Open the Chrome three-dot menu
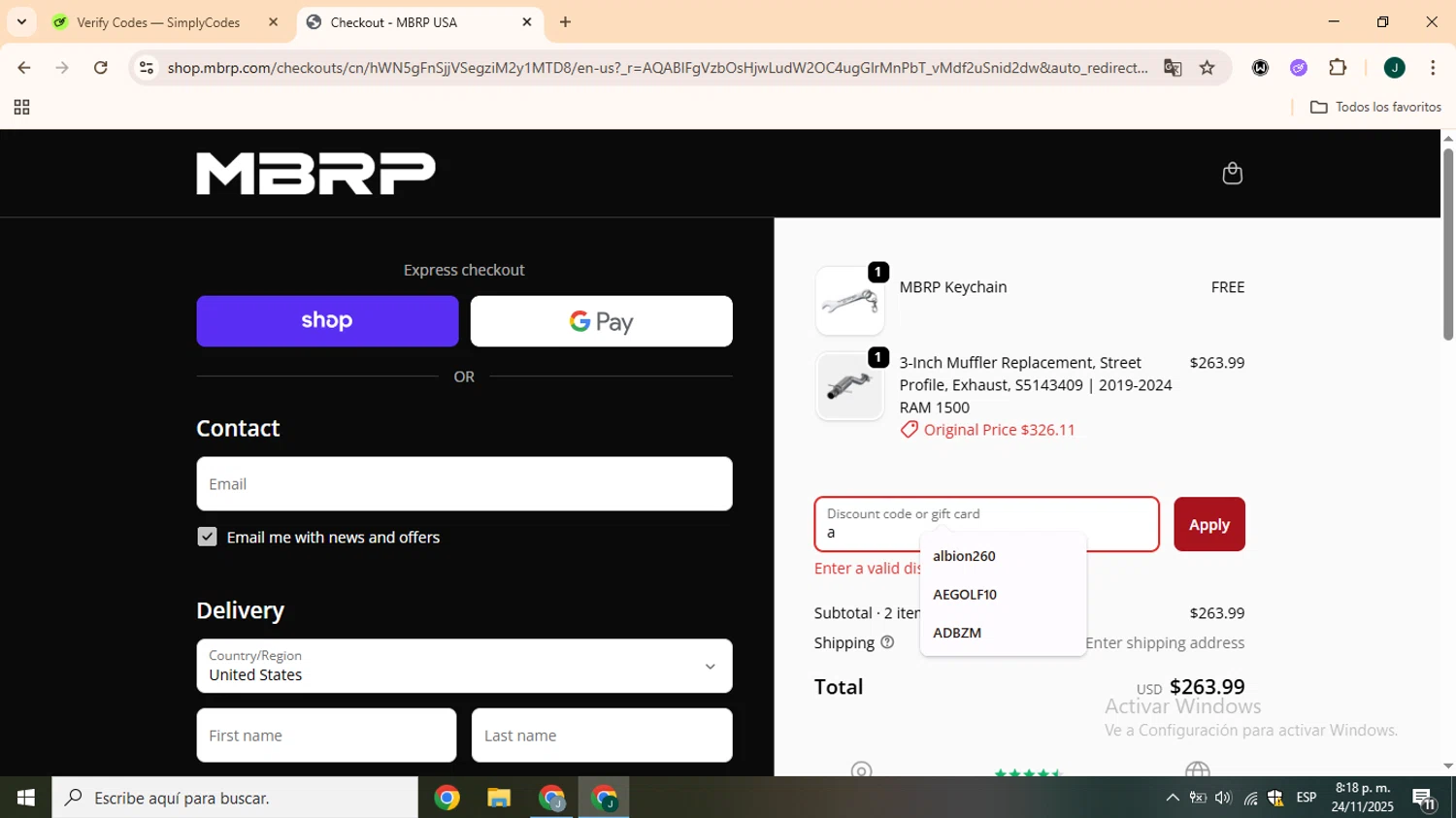Image resolution: width=1456 pixels, height=818 pixels. [x=1433, y=68]
